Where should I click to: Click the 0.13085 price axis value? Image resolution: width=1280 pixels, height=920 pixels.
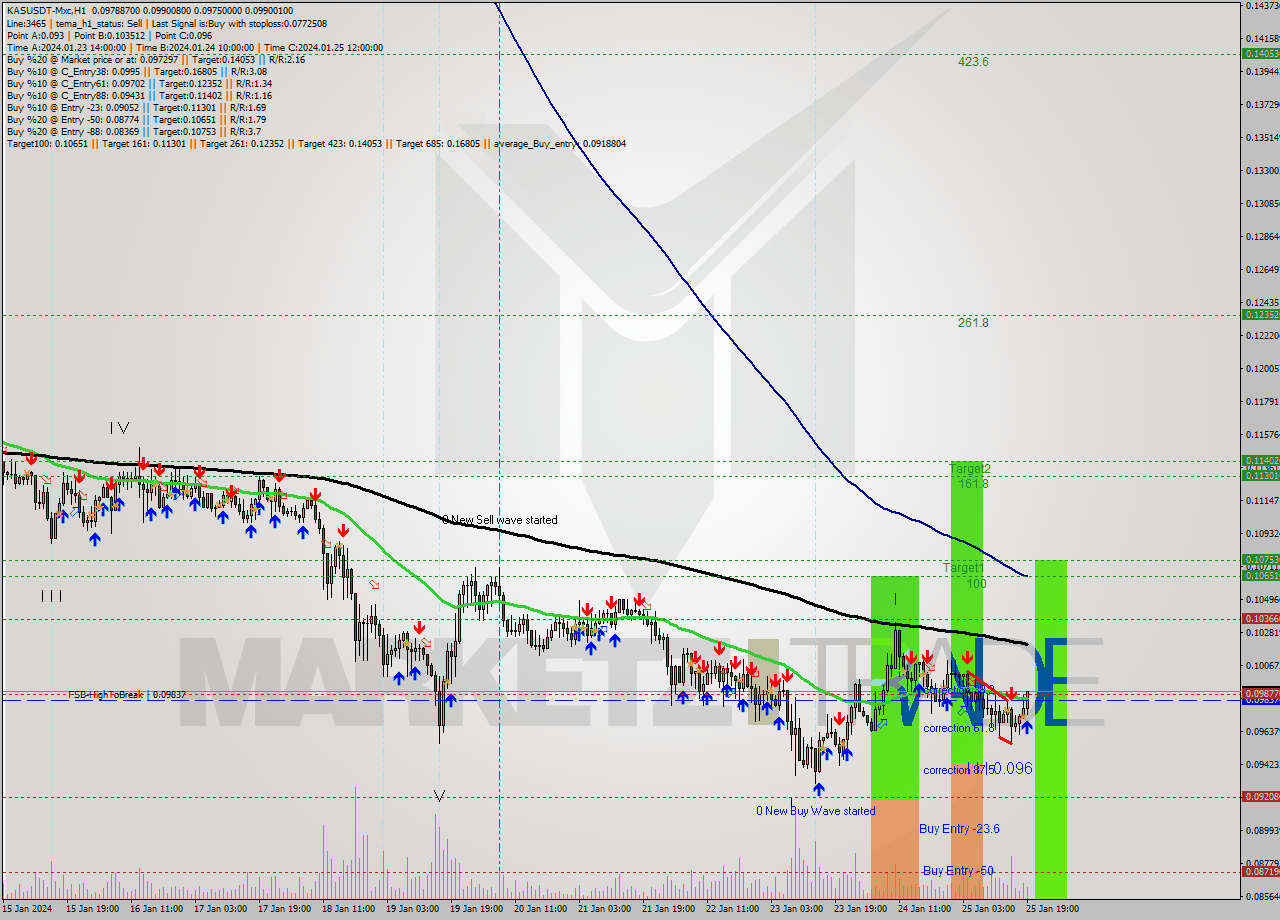pyautogui.click(x=1261, y=203)
